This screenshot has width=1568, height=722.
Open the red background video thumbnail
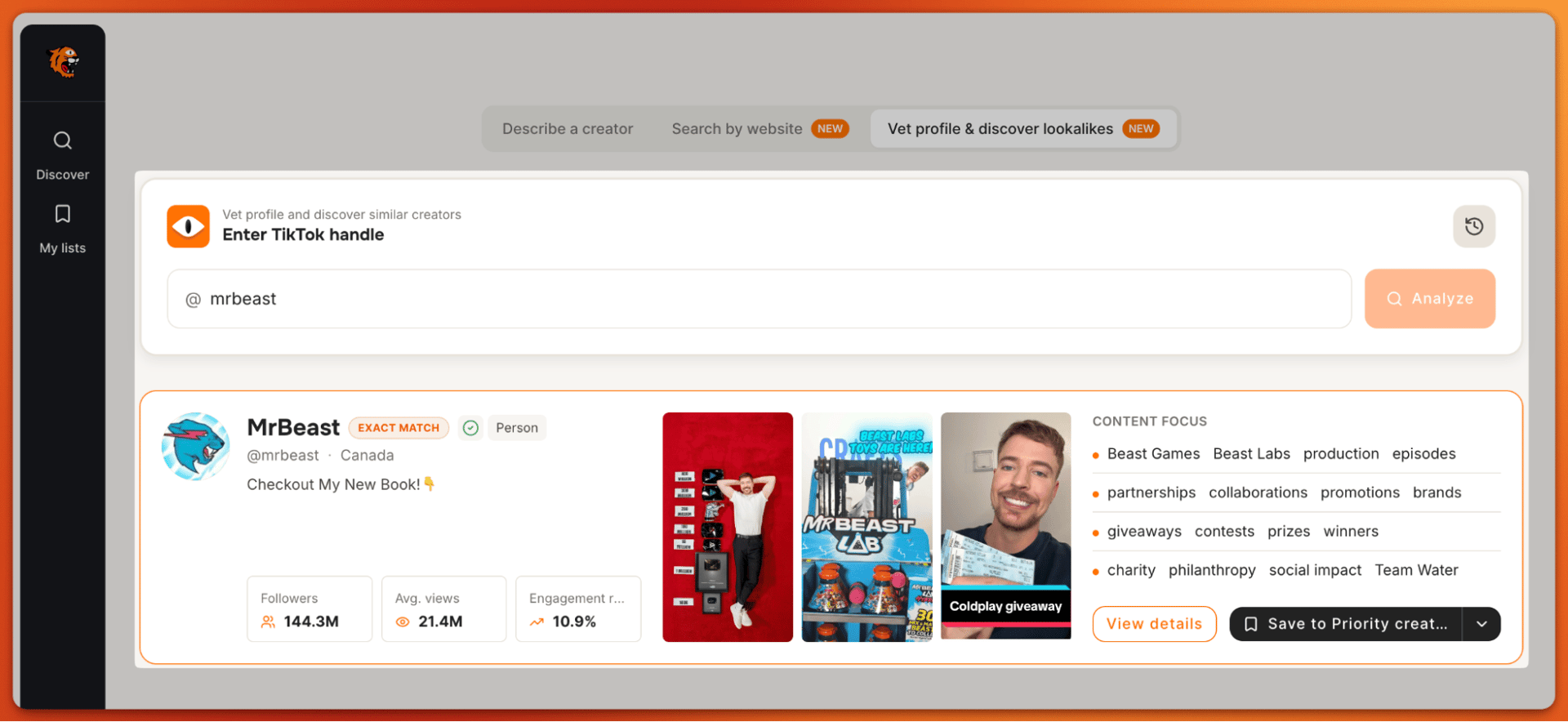(x=728, y=527)
